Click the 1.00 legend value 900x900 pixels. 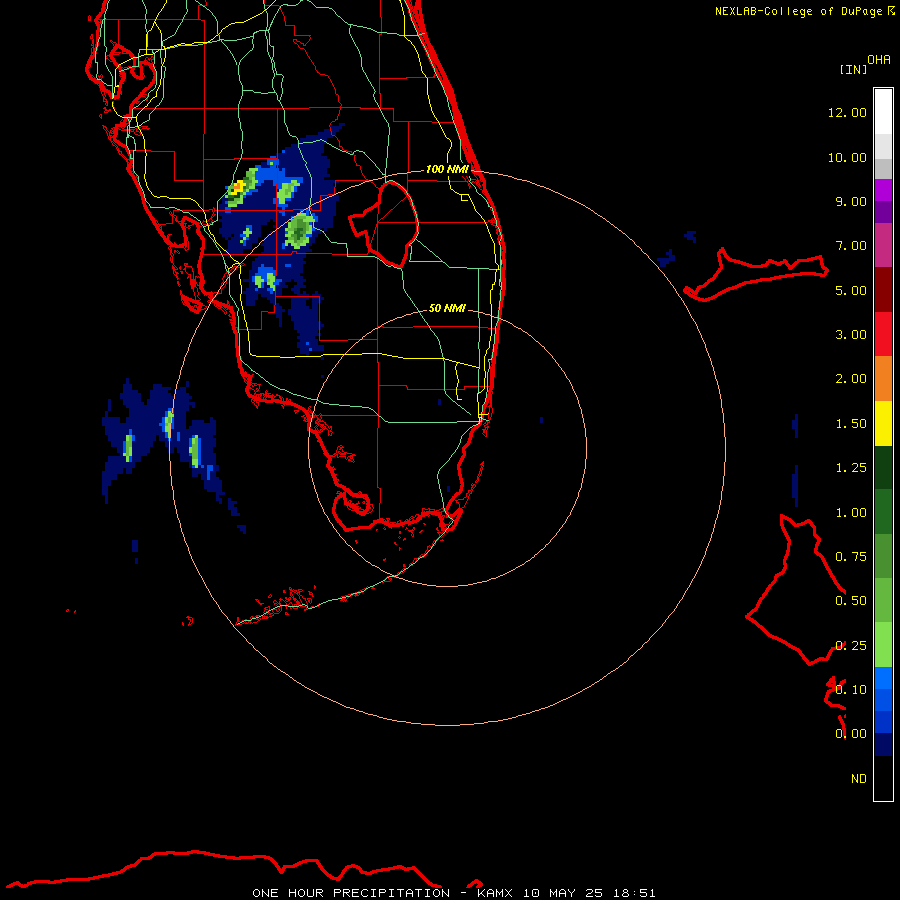[x=851, y=513]
